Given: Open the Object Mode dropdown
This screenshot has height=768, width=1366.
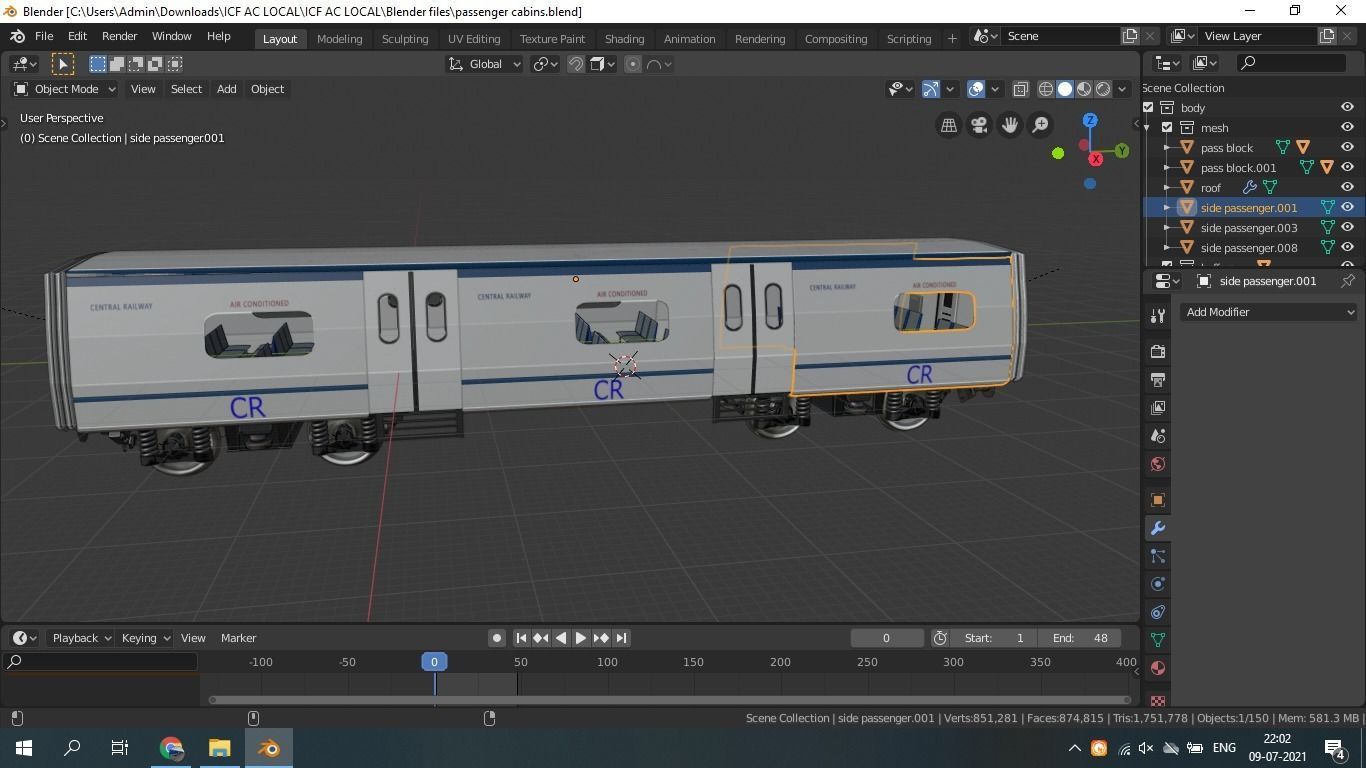Looking at the screenshot, I should click(x=65, y=89).
